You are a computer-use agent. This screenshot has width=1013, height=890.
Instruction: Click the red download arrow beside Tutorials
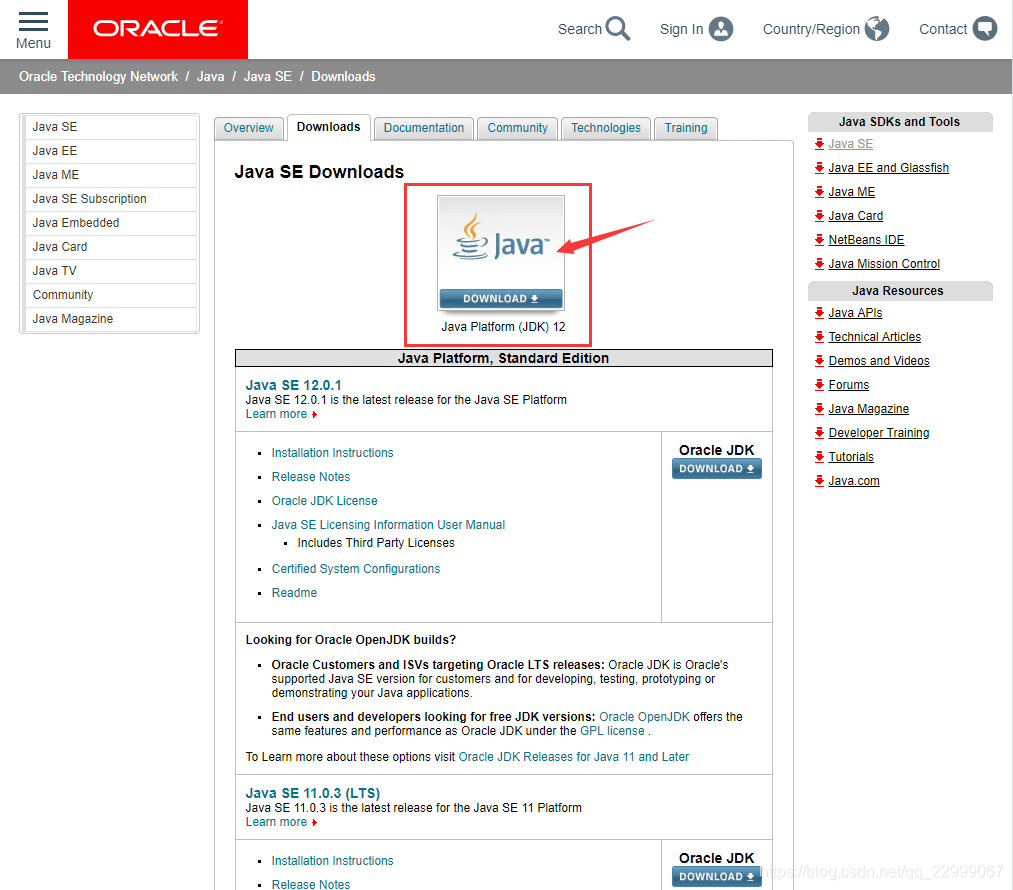(819, 457)
